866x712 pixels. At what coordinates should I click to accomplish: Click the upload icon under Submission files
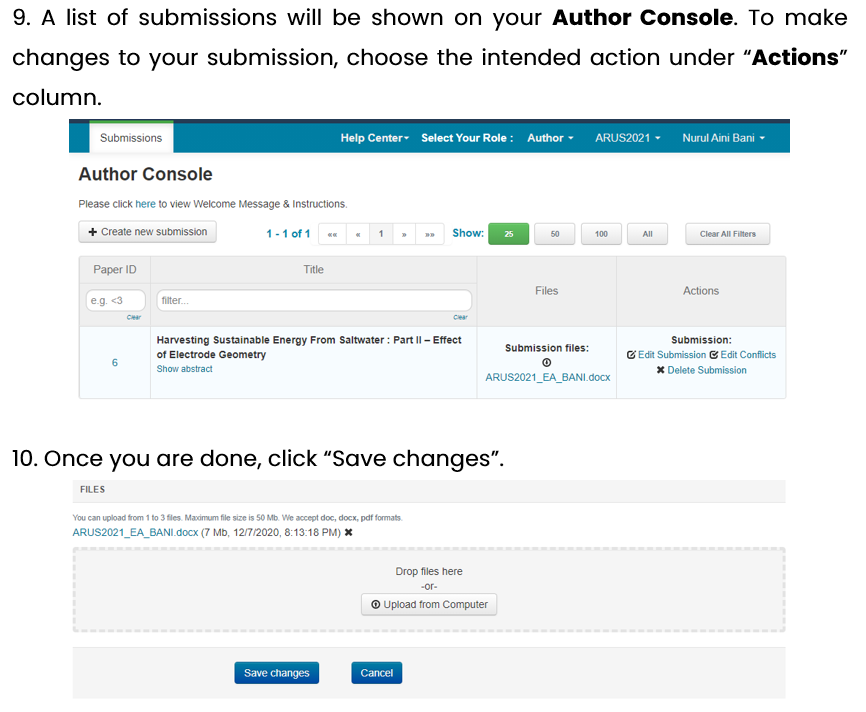(x=546, y=363)
